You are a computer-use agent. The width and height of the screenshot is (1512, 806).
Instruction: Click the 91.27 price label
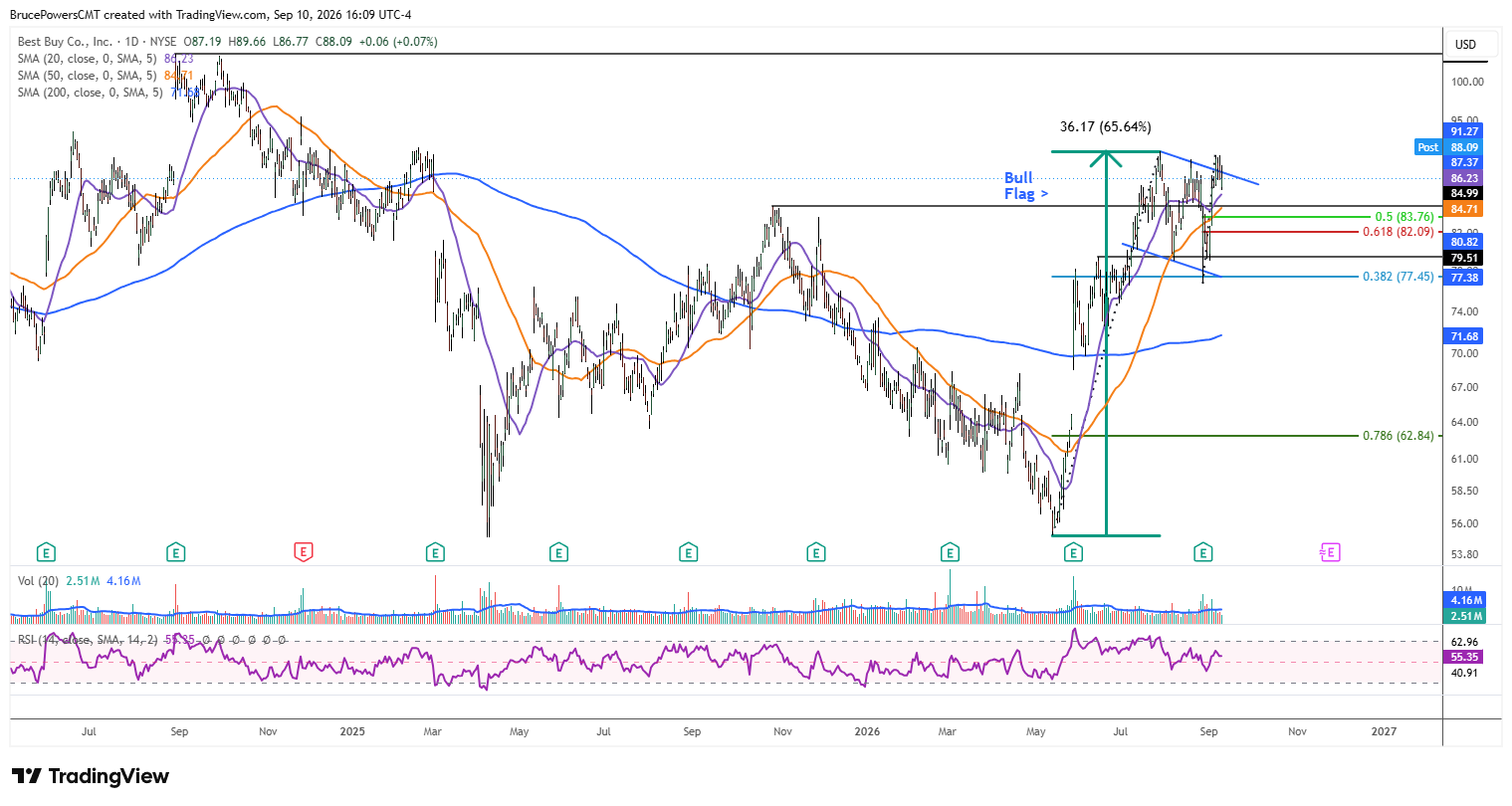1463,131
